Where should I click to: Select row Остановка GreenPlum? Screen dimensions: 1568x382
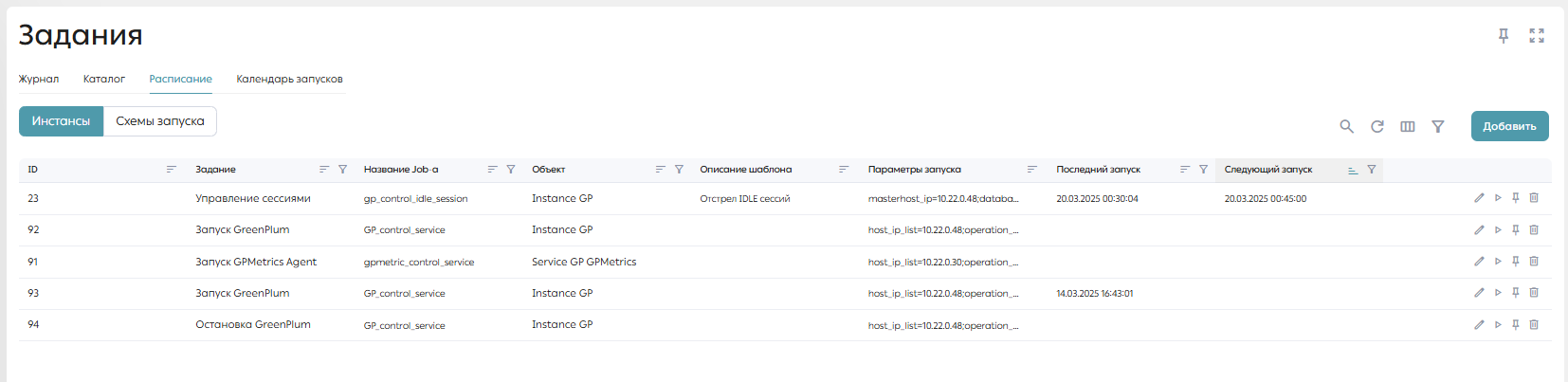point(785,325)
